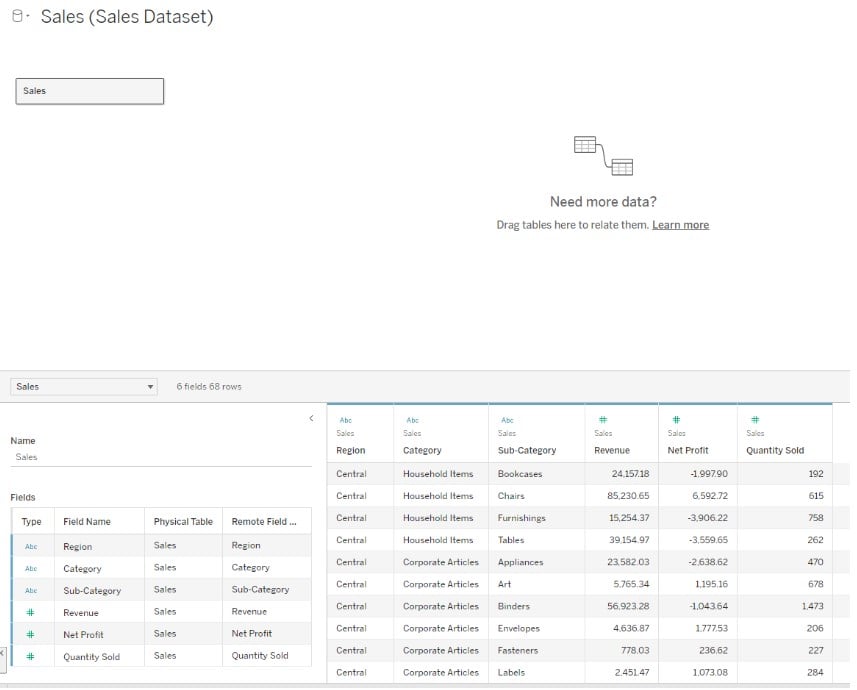
Task: Click the quantity sold value 615
Action: point(815,496)
